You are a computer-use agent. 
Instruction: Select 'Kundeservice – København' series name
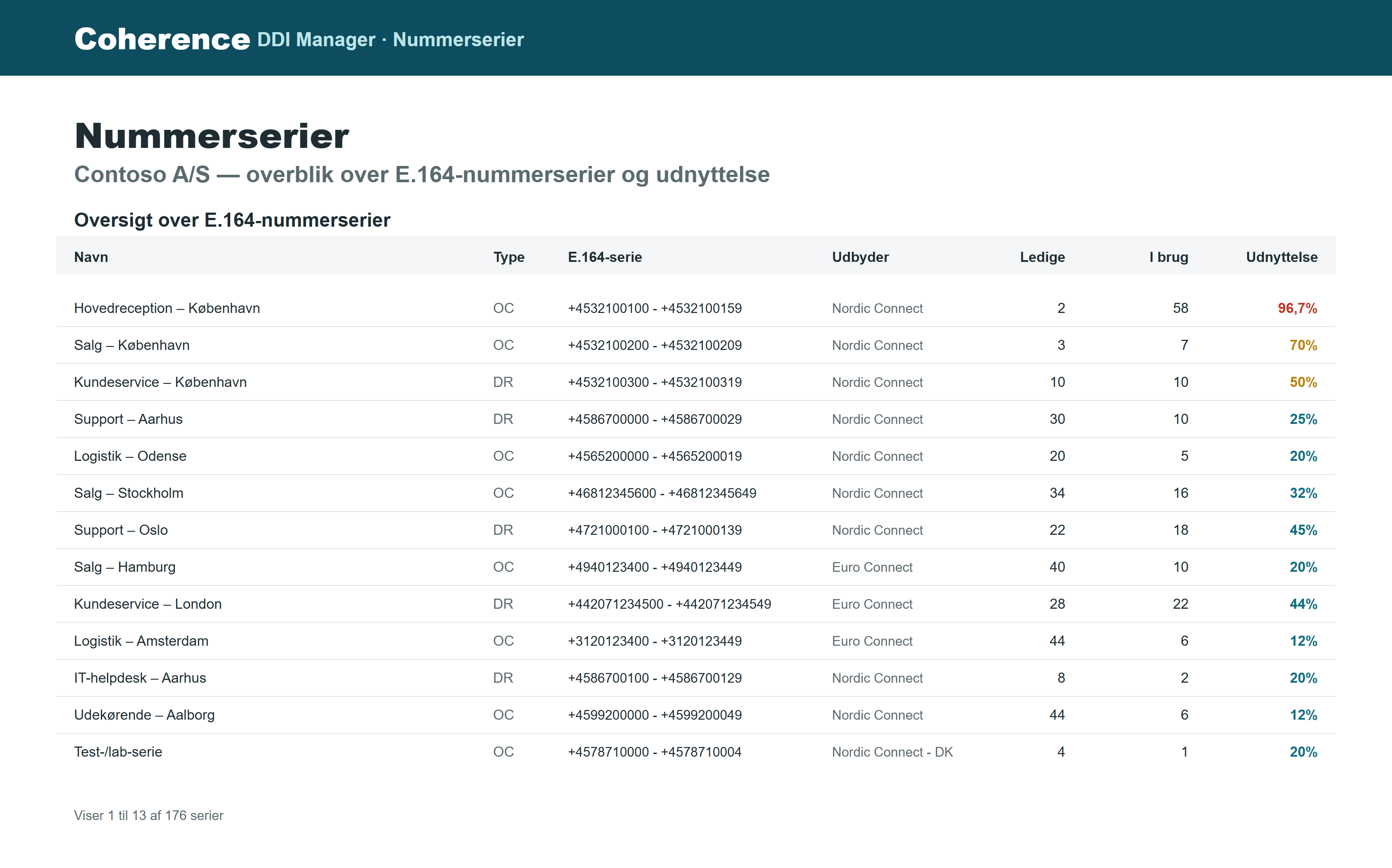(160, 382)
